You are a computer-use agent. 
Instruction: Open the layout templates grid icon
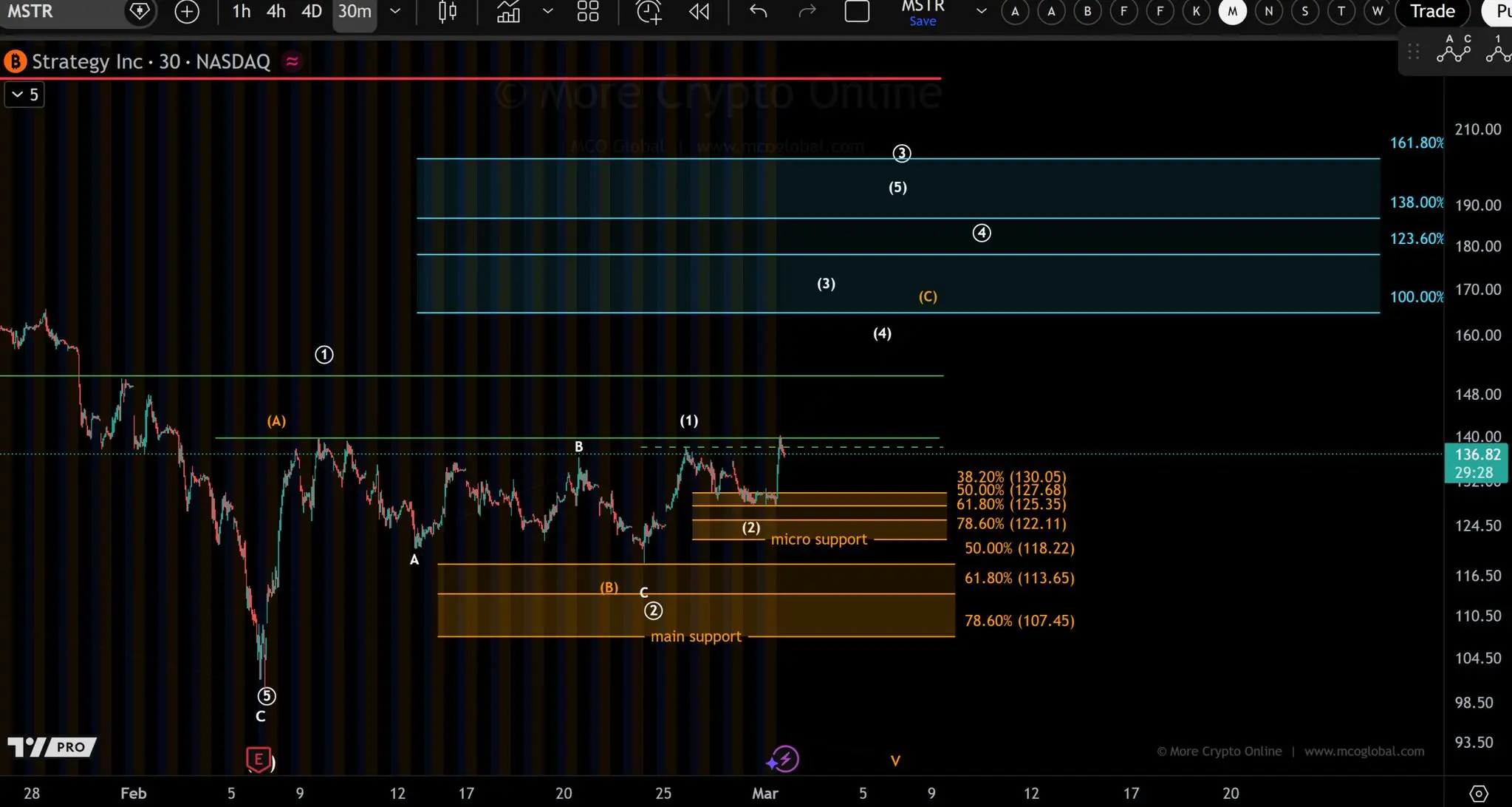click(588, 11)
